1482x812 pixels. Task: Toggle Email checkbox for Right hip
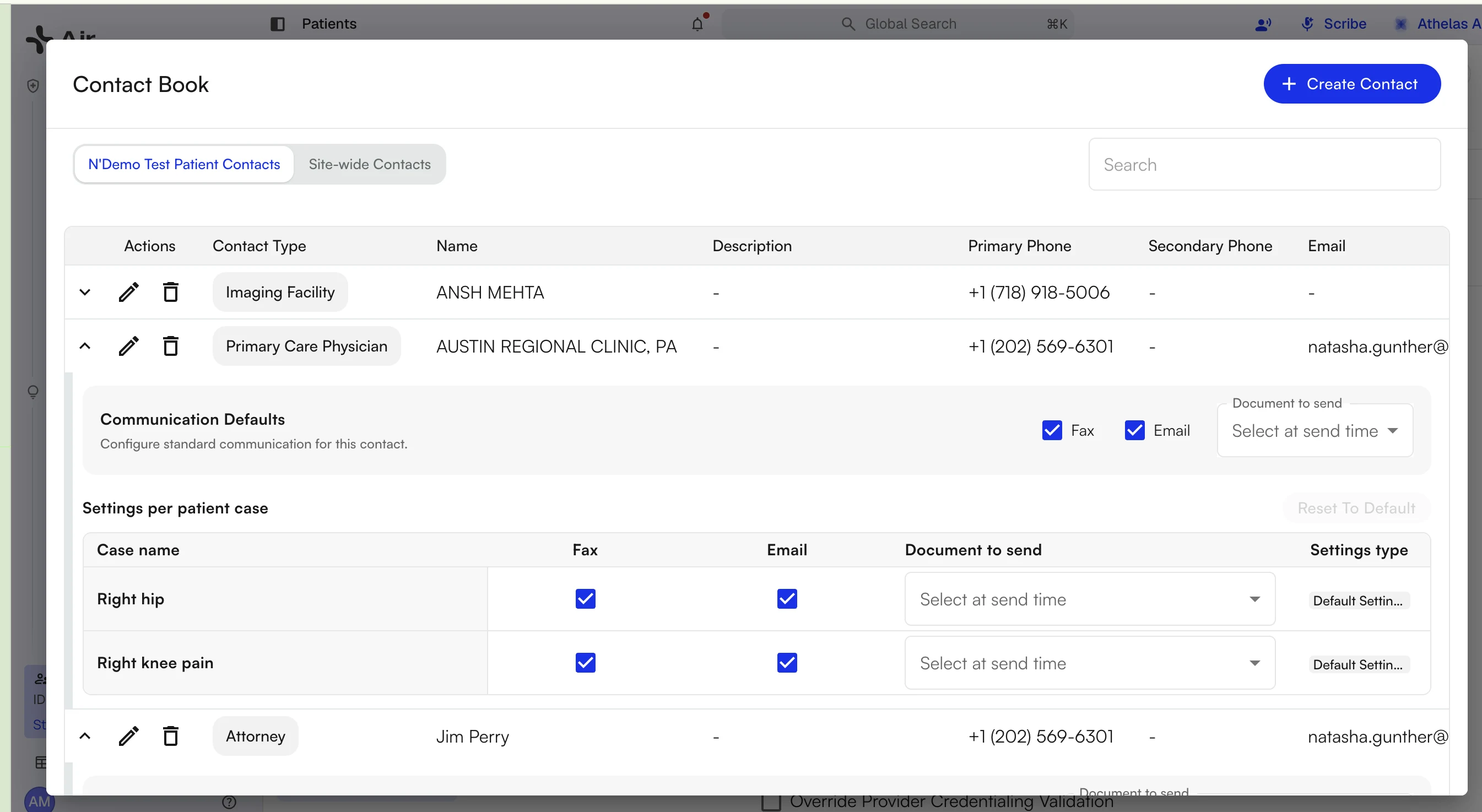(787, 599)
